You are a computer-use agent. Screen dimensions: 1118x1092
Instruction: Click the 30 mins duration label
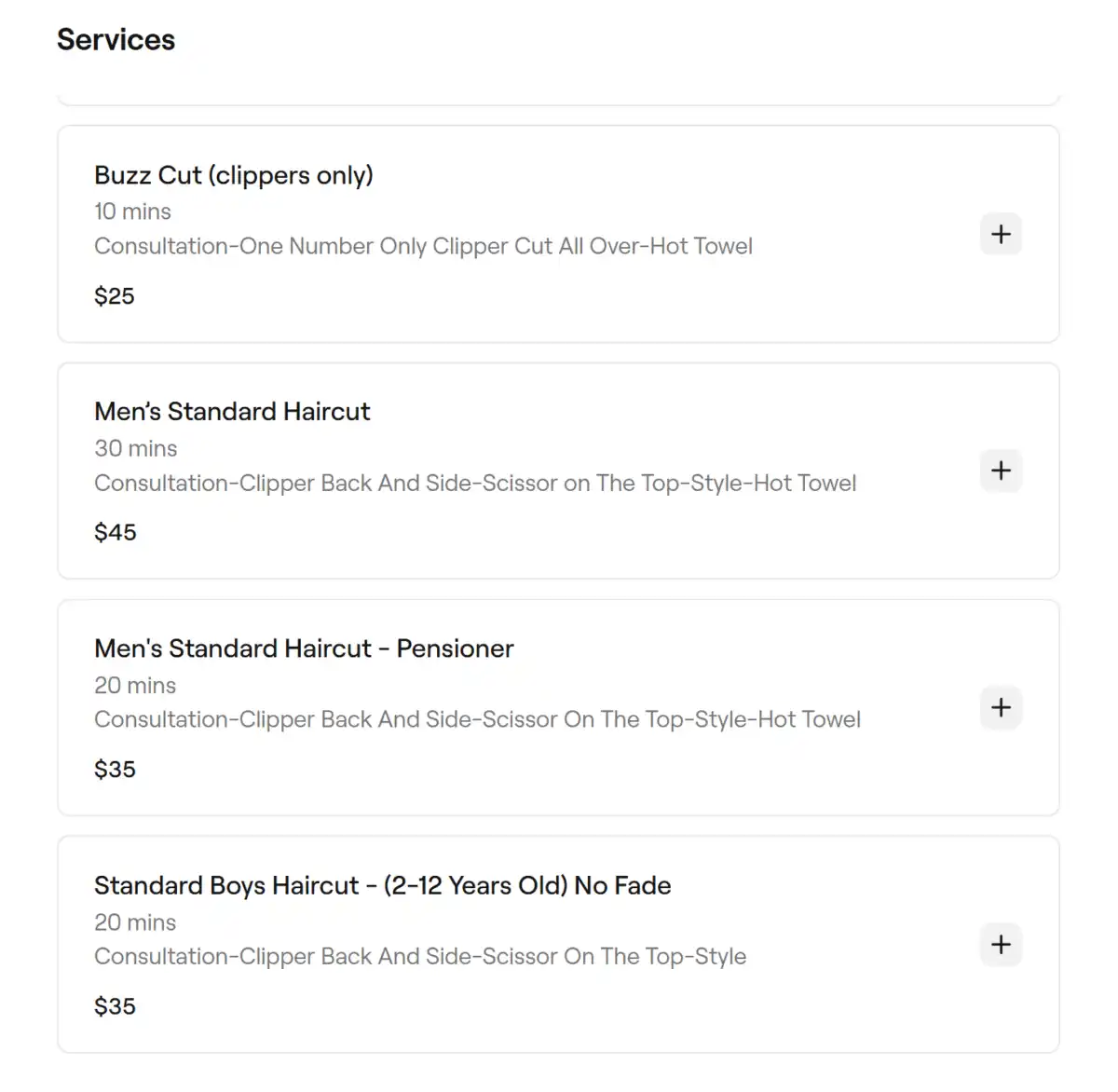pyautogui.click(x=135, y=448)
